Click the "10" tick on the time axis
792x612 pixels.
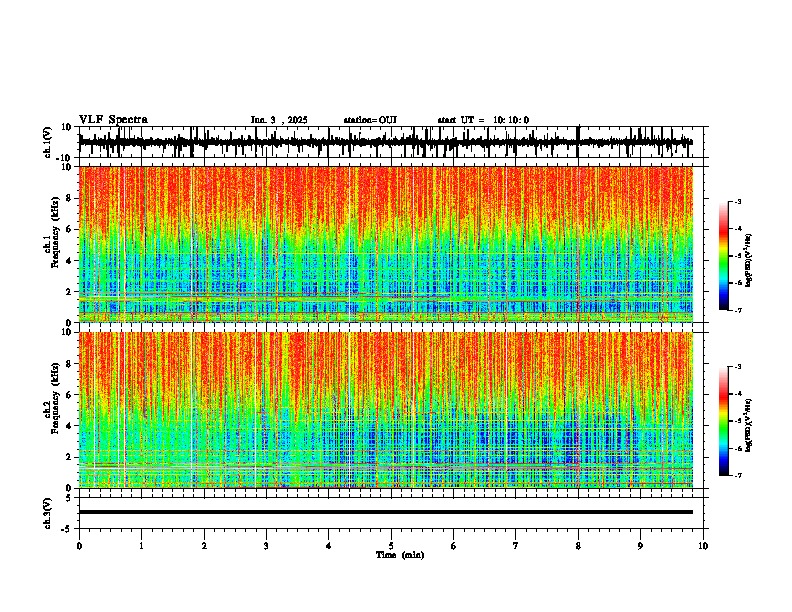click(x=703, y=546)
